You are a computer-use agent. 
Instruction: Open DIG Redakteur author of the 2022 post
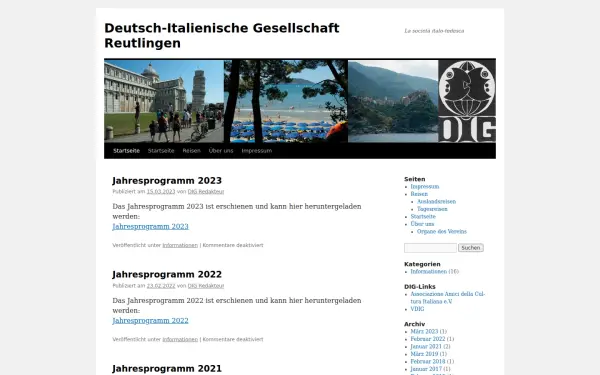[206, 286]
